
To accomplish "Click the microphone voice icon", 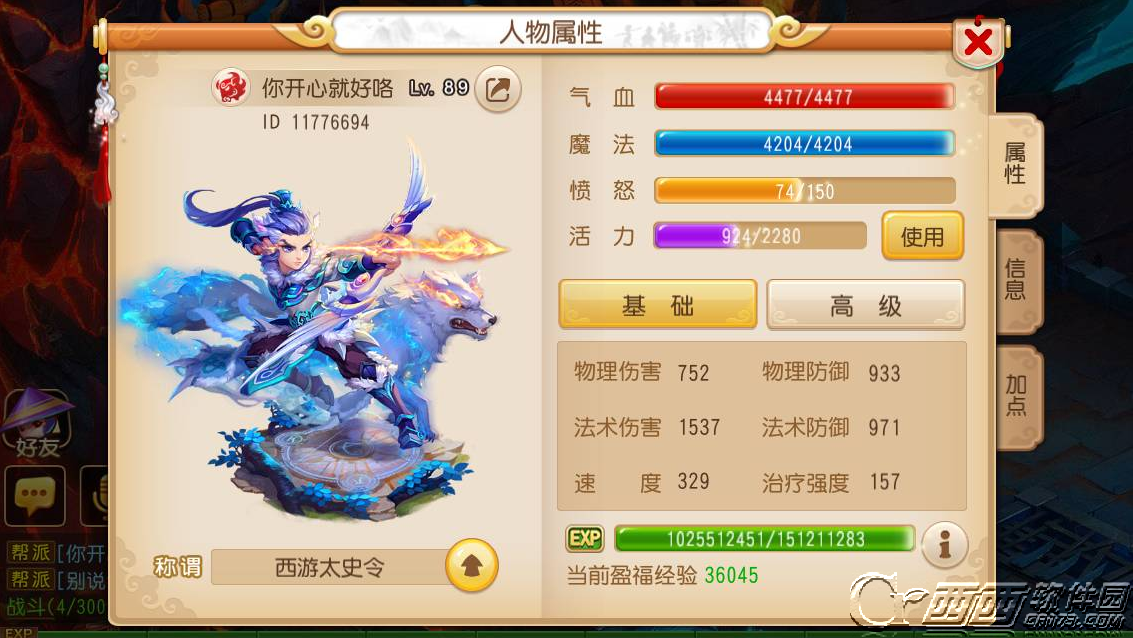I will 95,496.
